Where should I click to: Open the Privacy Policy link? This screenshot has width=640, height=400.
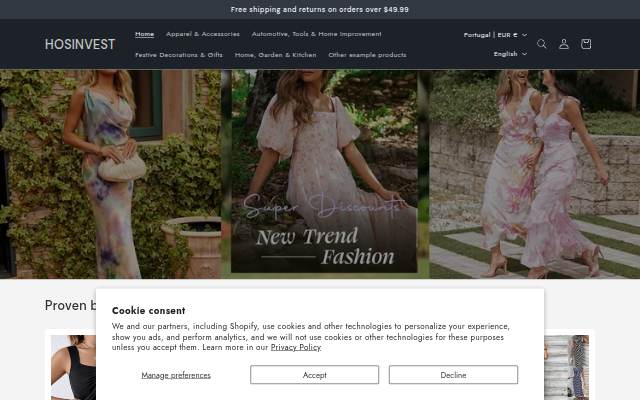tap(296, 347)
